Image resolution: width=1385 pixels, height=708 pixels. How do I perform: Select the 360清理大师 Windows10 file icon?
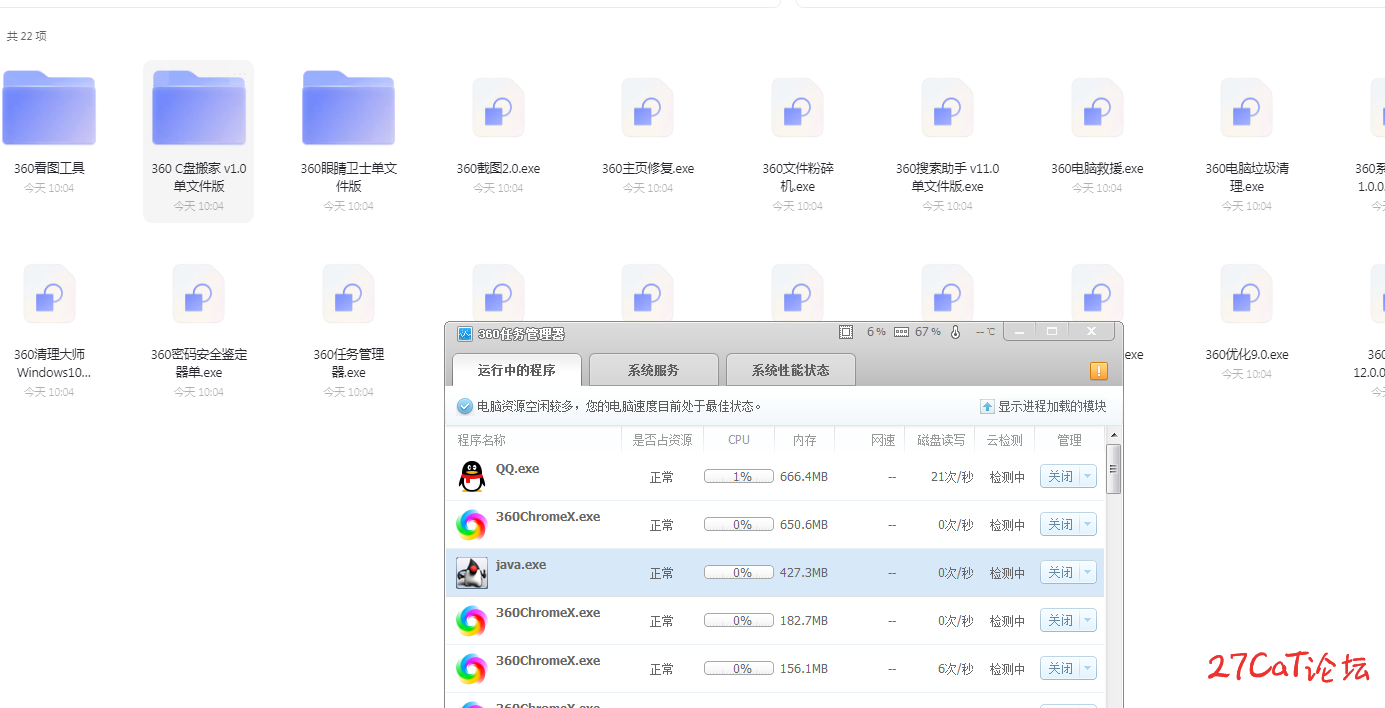pyautogui.click(x=49, y=294)
